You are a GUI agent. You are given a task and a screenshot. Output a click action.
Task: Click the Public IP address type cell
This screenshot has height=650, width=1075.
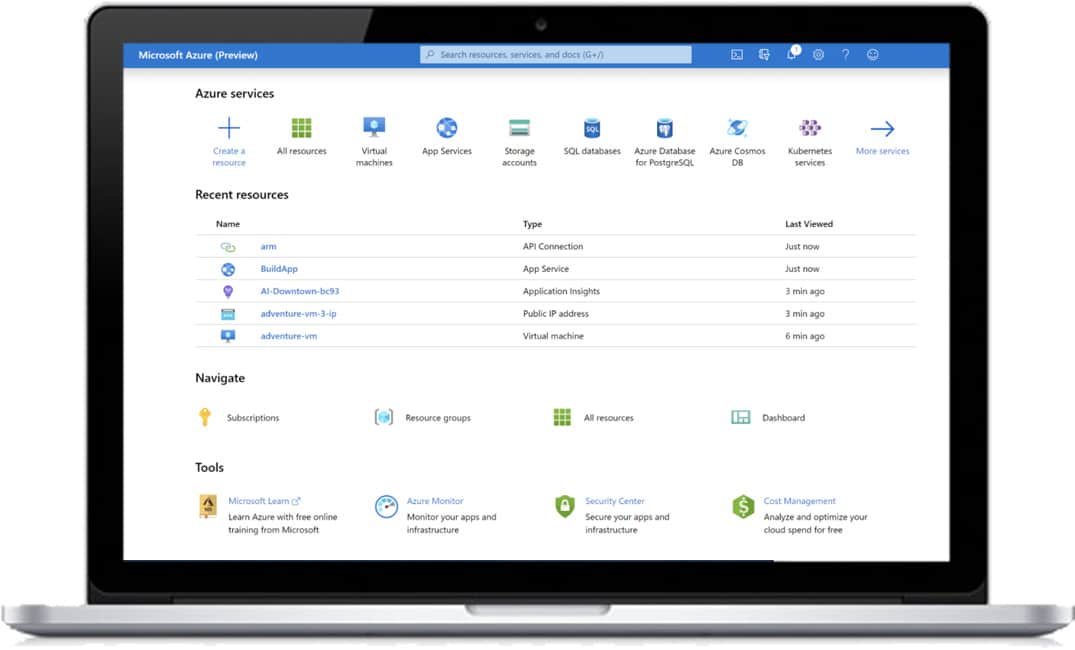556,314
